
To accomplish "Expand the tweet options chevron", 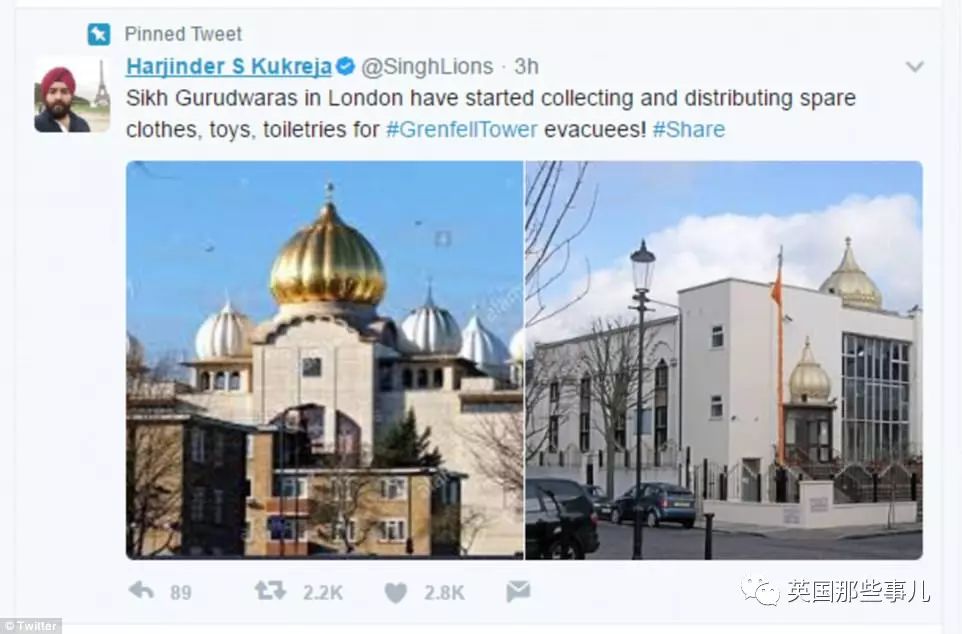I will [915, 66].
